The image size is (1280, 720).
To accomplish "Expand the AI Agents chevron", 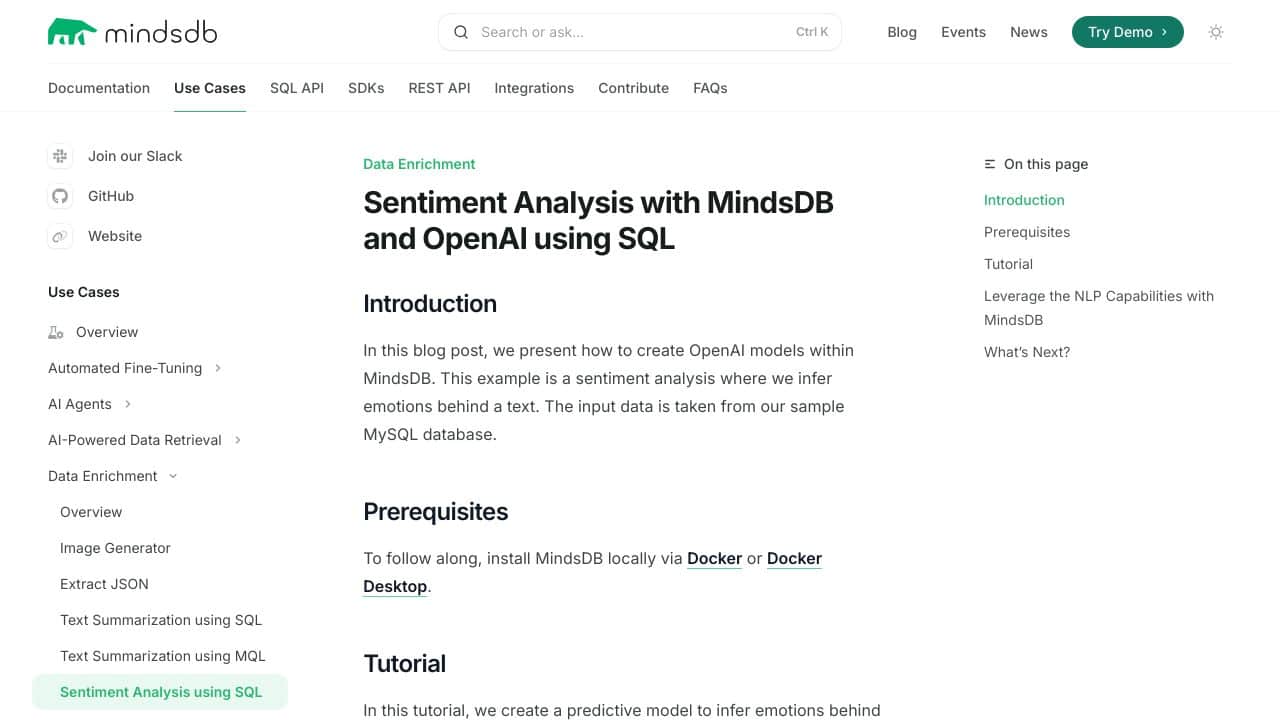I will pyautogui.click(x=128, y=404).
